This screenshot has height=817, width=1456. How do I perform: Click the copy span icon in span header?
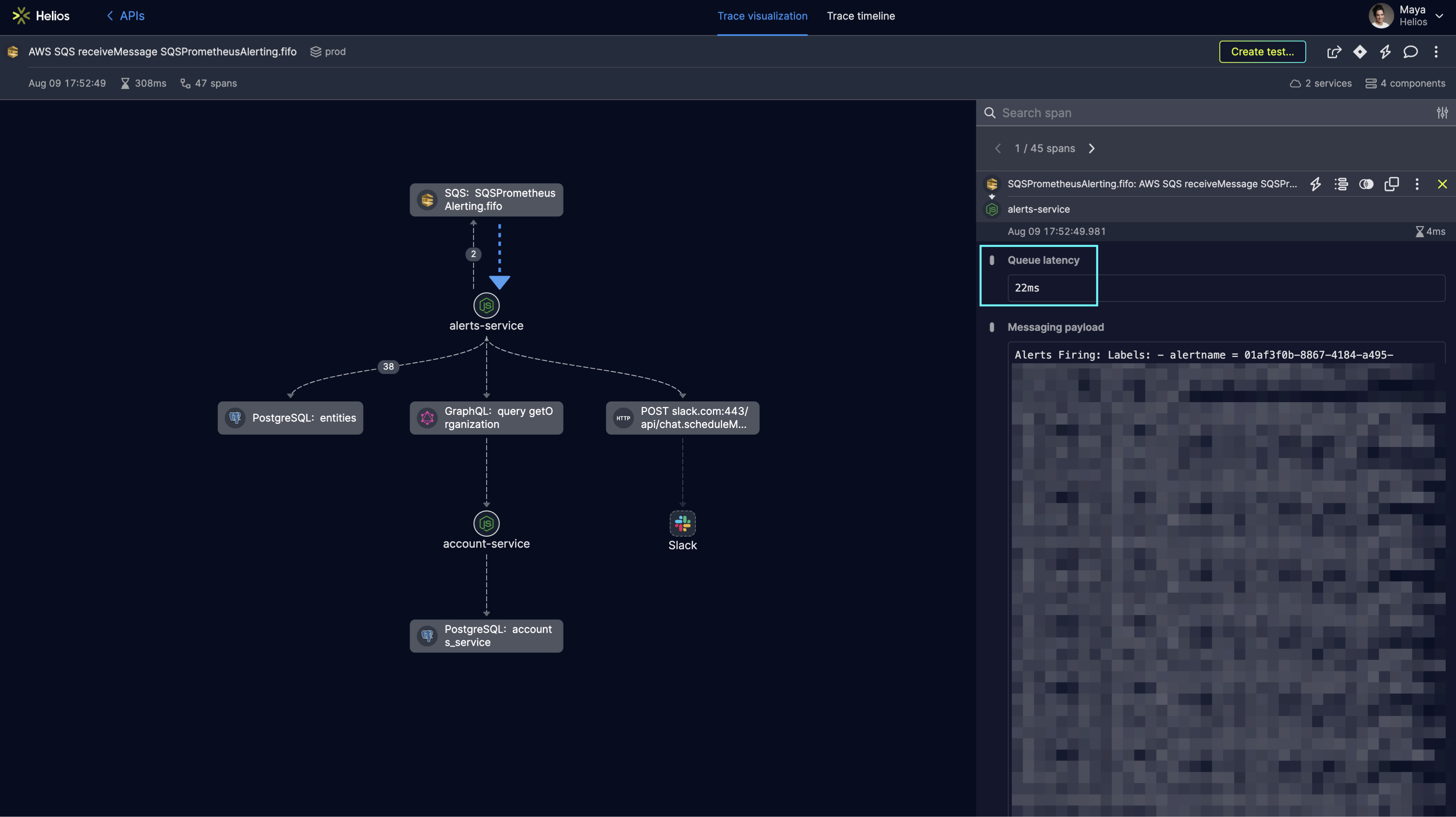point(1391,184)
